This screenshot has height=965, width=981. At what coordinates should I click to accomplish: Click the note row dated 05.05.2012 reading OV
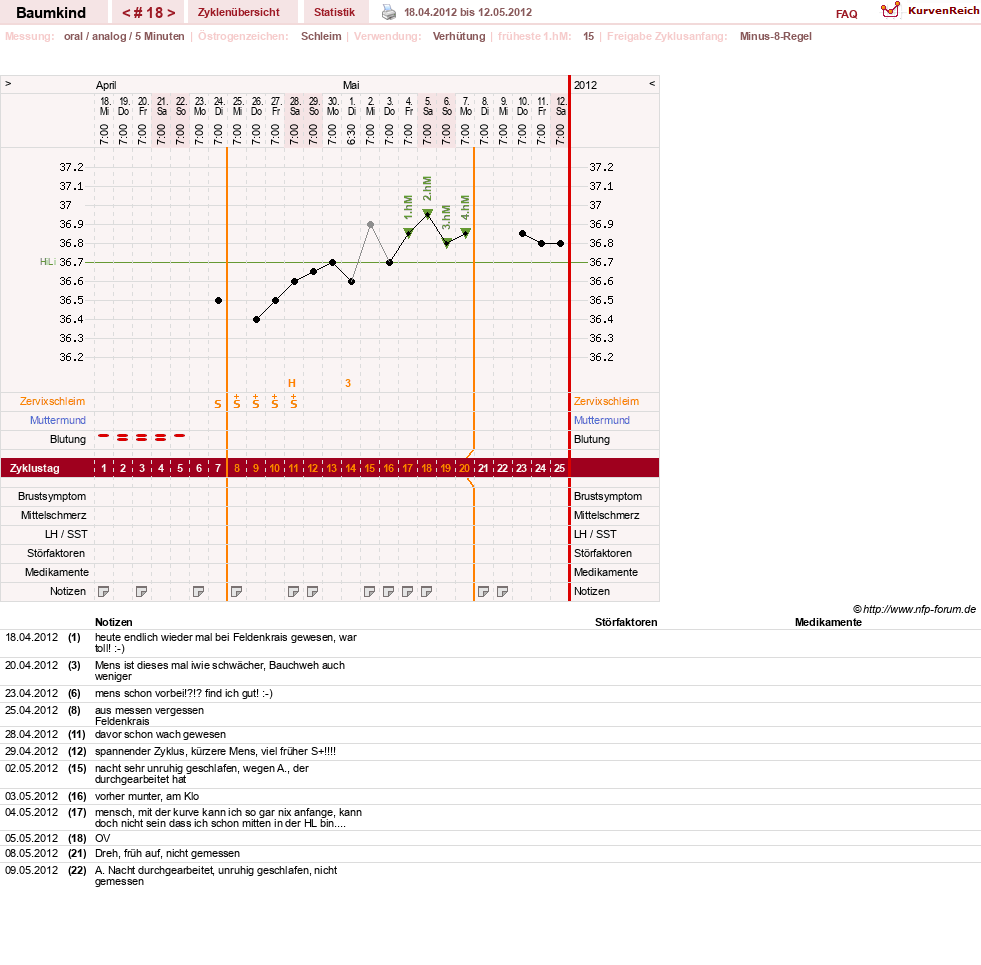click(x=490, y=838)
